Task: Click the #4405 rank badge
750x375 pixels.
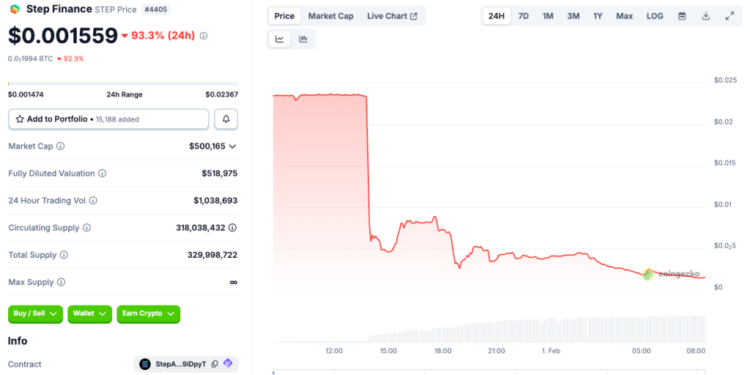Action: [155, 9]
